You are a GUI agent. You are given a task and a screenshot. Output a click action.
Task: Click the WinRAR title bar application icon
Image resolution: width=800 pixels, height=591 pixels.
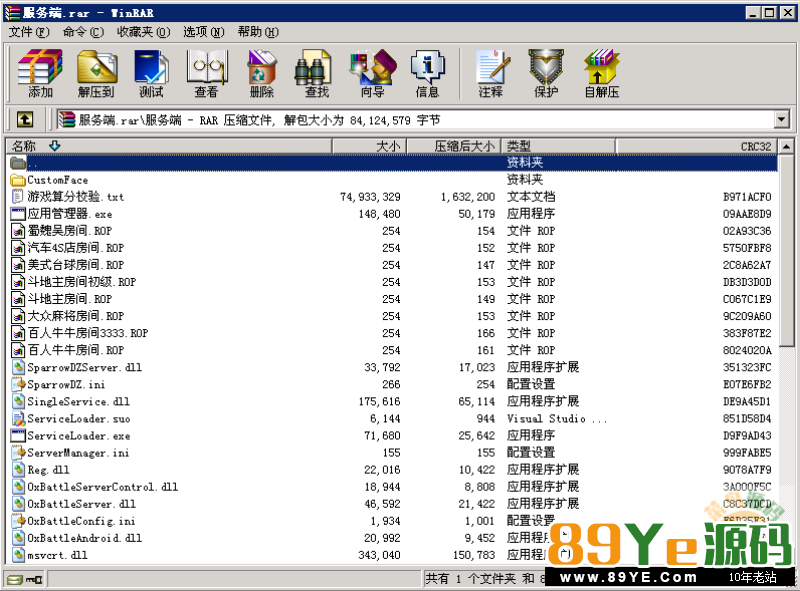click(12, 13)
